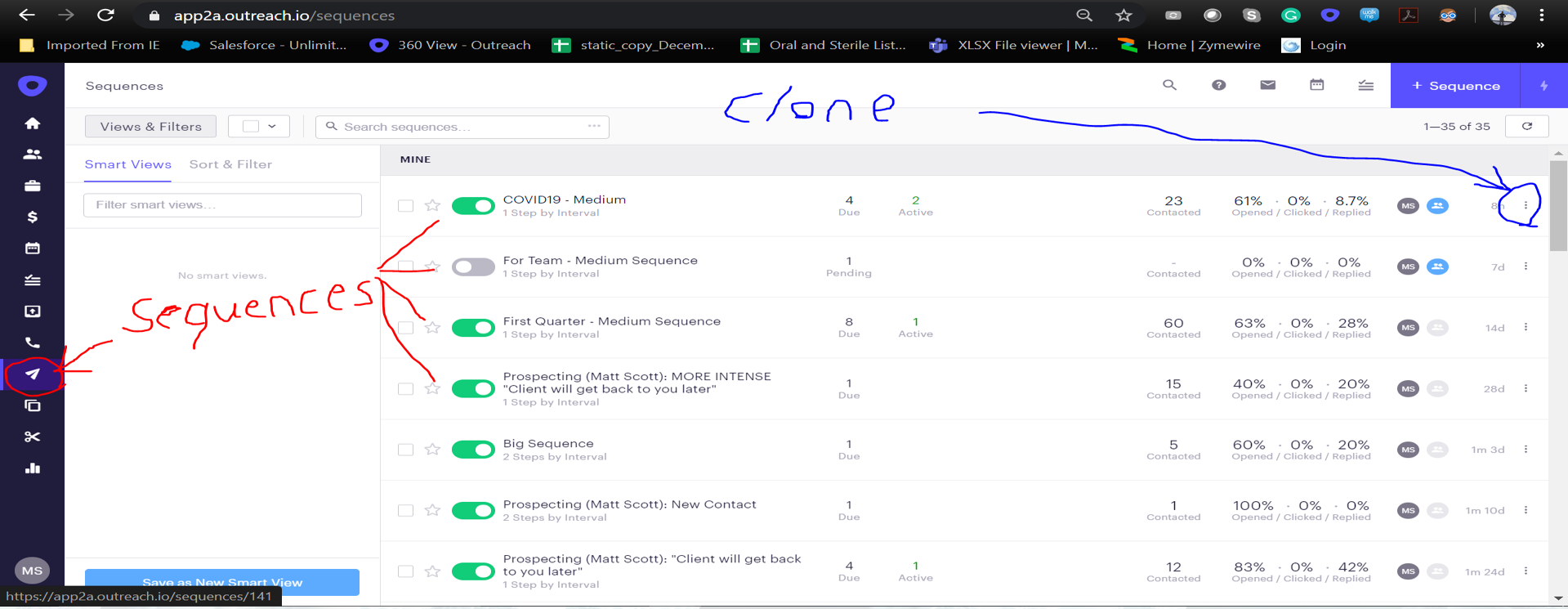Open the calendar icon in left sidebar
Screen dimensions: 1568x609
[x=33, y=249]
